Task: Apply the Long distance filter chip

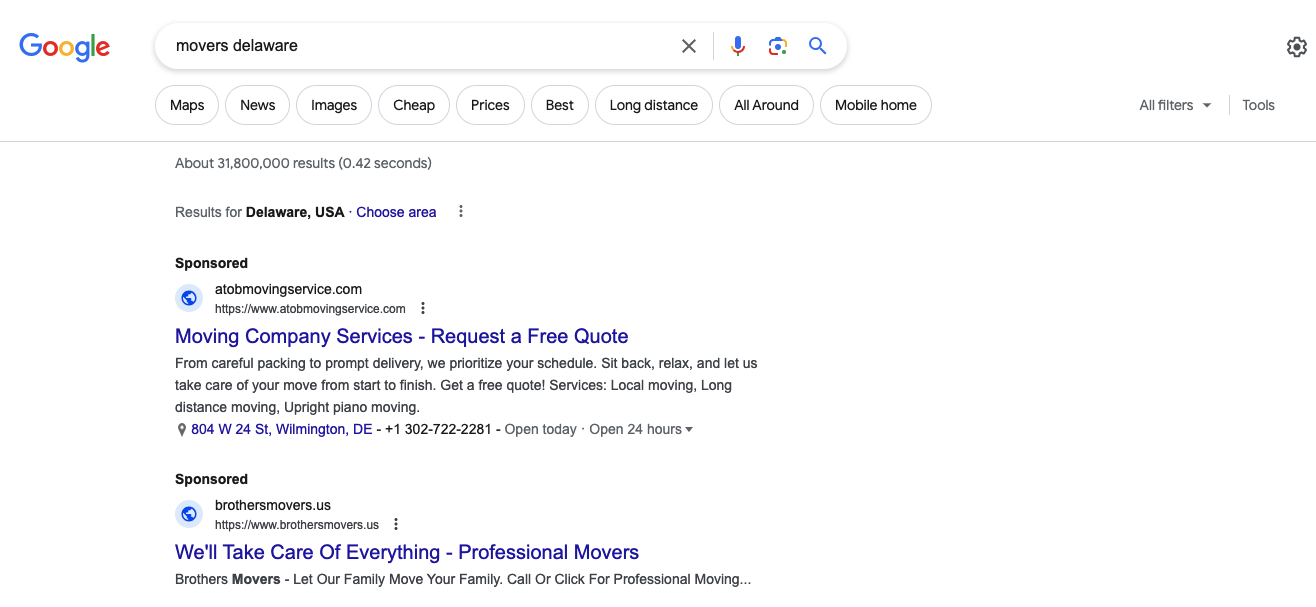Action: (653, 105)
